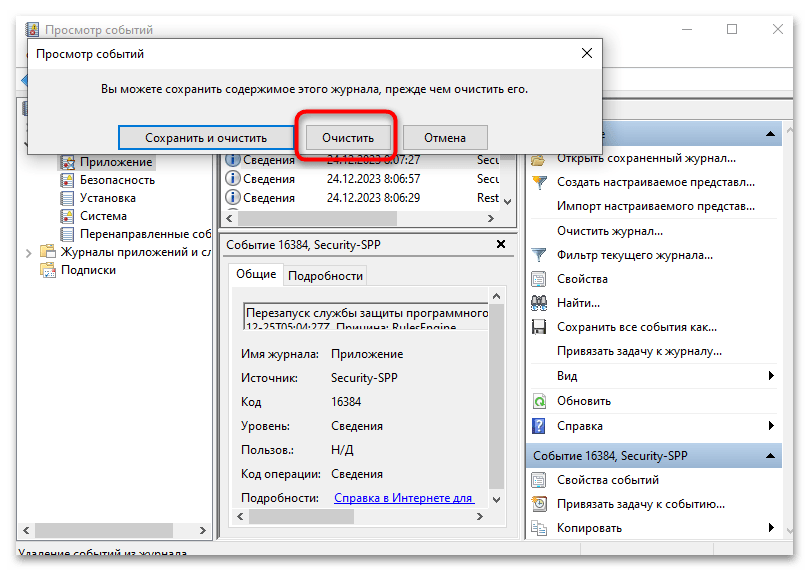Maximize the main Просмотр событий window
Image resolution: width=809 pixels, height=571 pixels.
pos(732,29)
